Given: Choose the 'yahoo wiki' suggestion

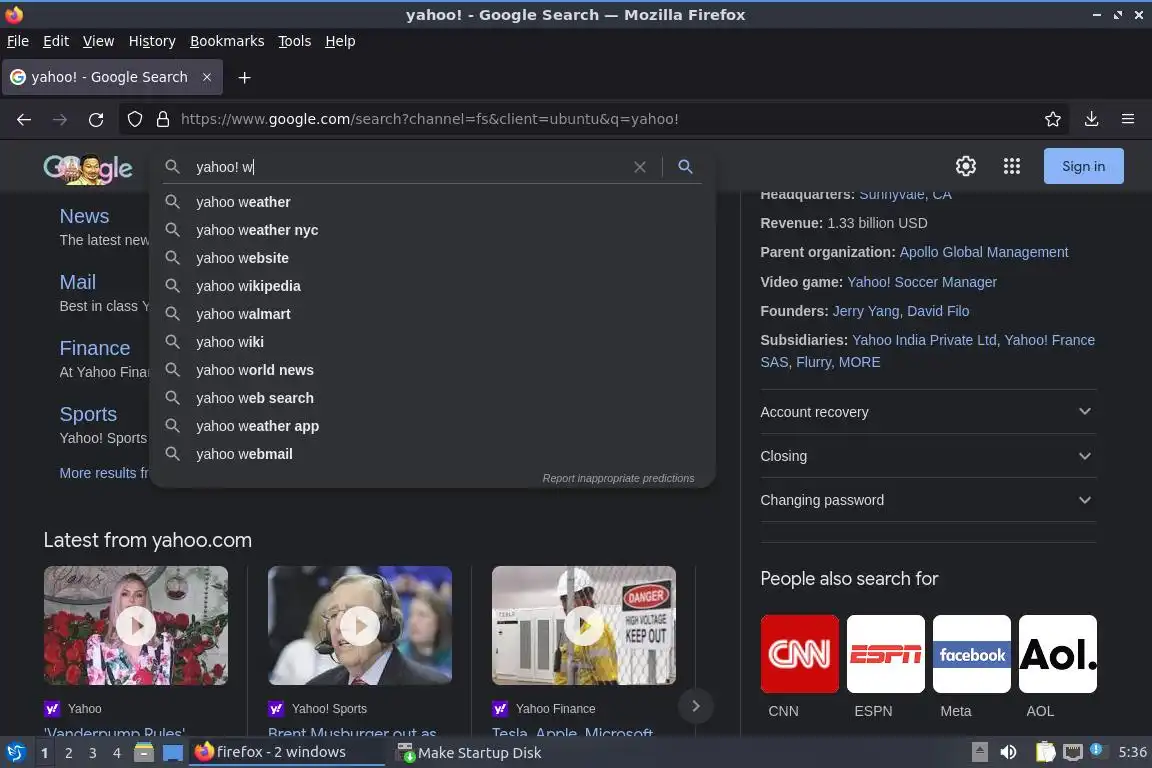Looking at the screenshot, I should [432, 342].
